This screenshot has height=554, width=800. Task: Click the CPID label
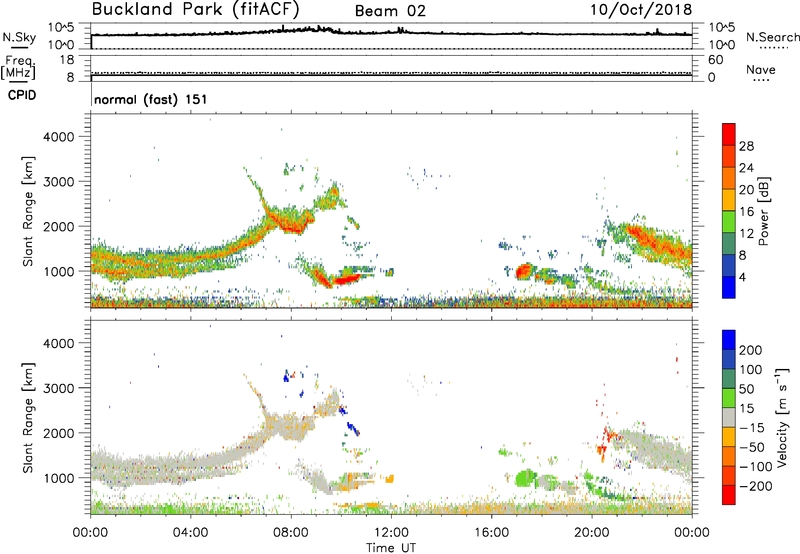point(22,95)
